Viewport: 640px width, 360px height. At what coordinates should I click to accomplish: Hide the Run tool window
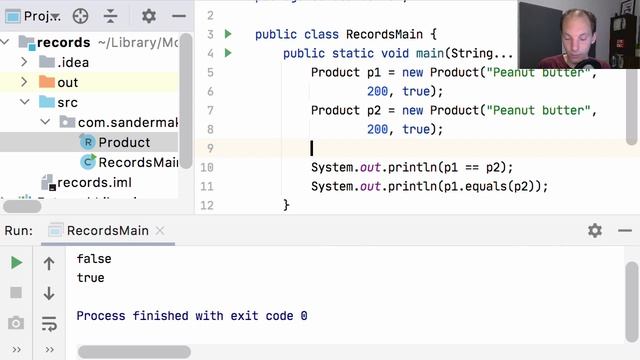tap(624, 231)
